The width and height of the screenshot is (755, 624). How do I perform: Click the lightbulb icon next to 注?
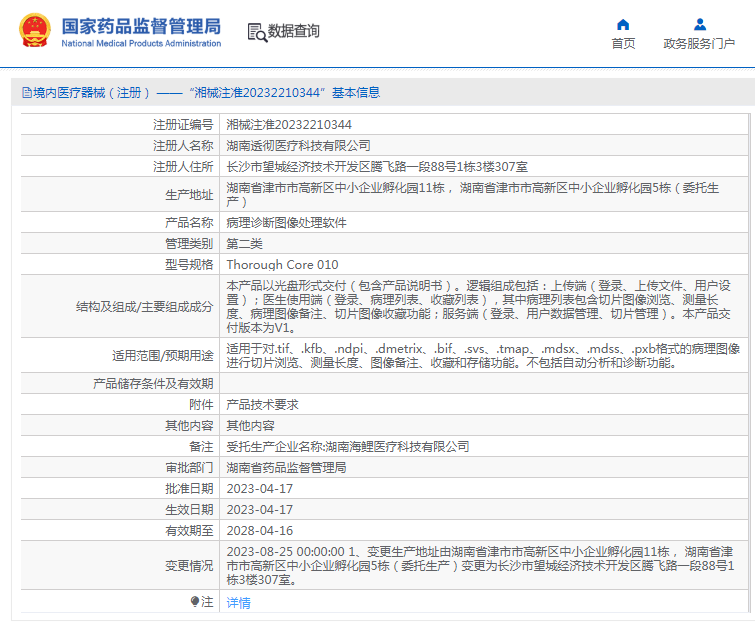pyautogui.click(x=195, y=601)
